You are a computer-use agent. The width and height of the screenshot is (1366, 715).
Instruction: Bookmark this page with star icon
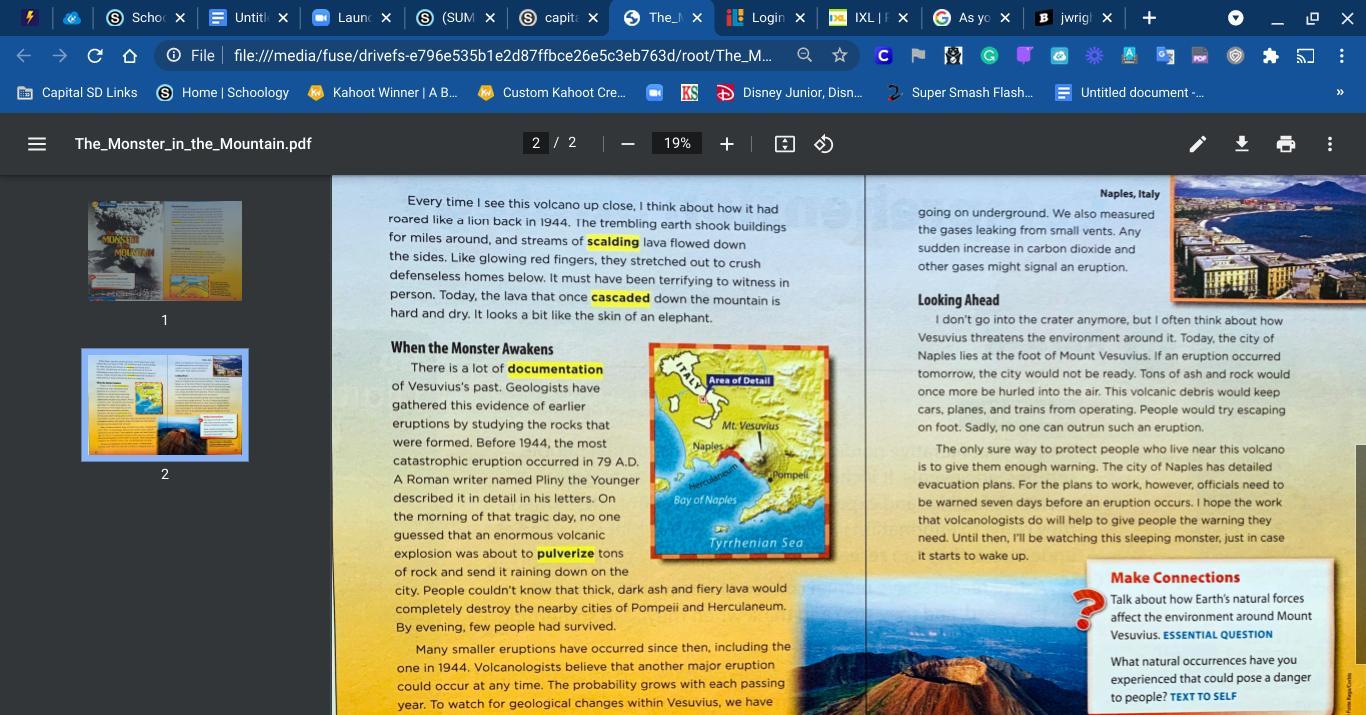(x=840, y=56)
